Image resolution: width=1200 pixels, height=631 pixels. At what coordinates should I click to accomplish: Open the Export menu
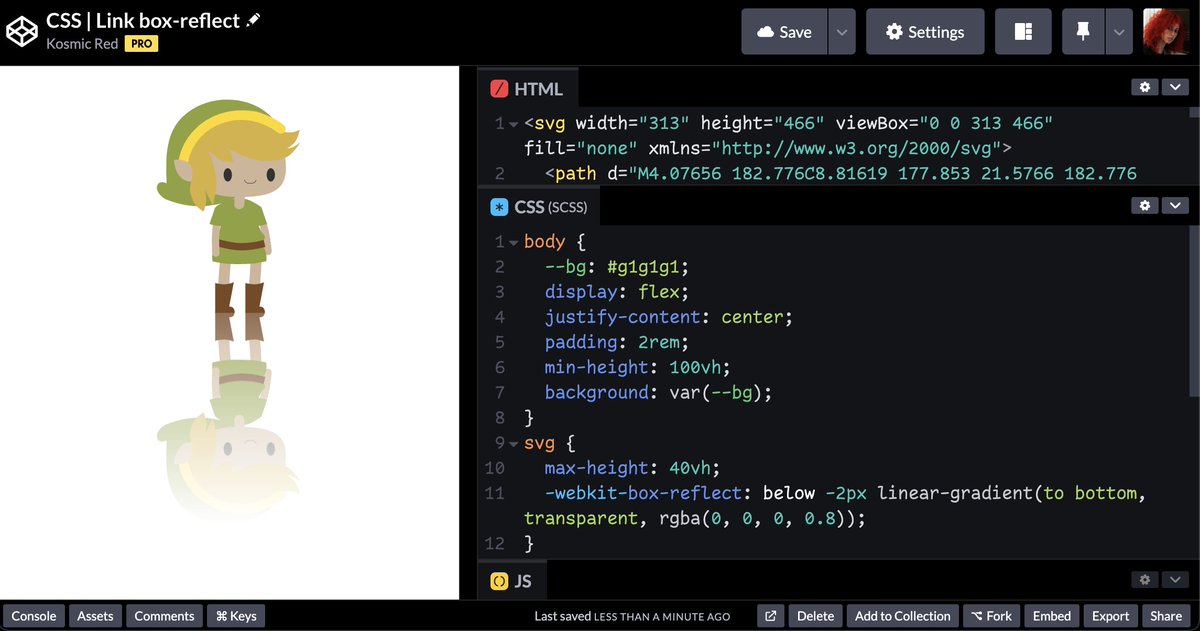click(x=1110, y=616)
